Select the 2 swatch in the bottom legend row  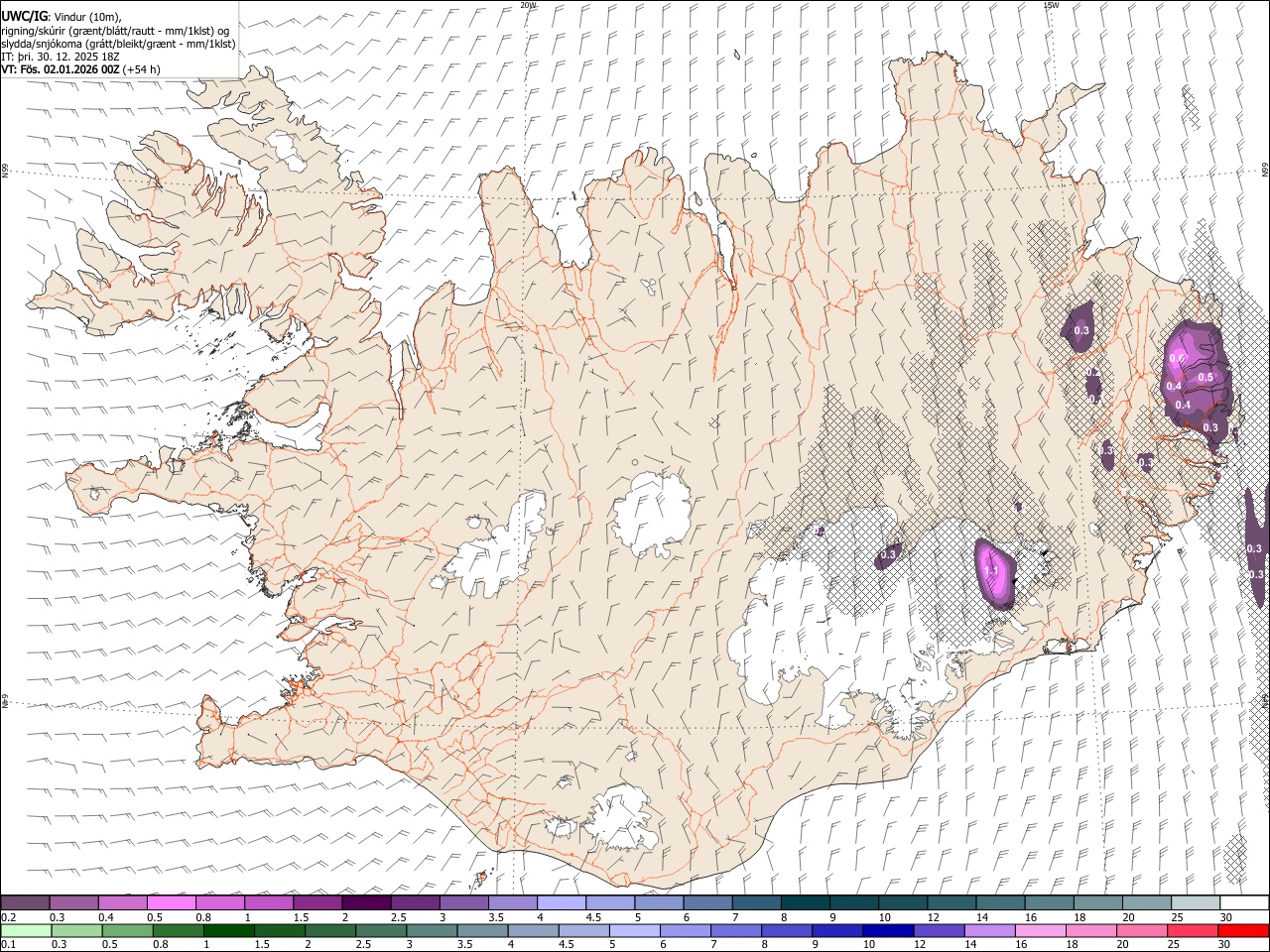[x=330, y=930]
